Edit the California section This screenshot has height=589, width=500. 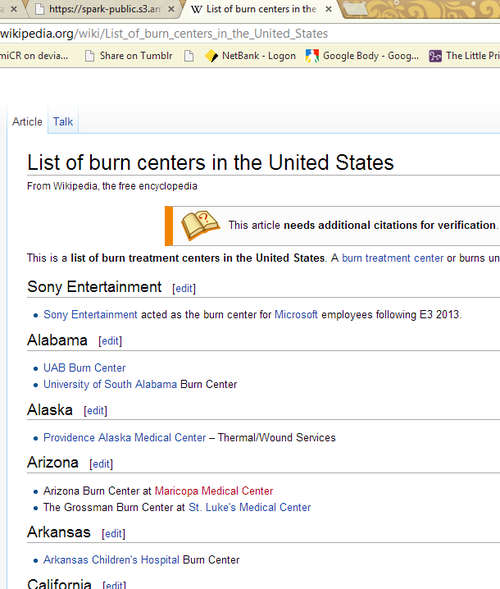point(114,585)
